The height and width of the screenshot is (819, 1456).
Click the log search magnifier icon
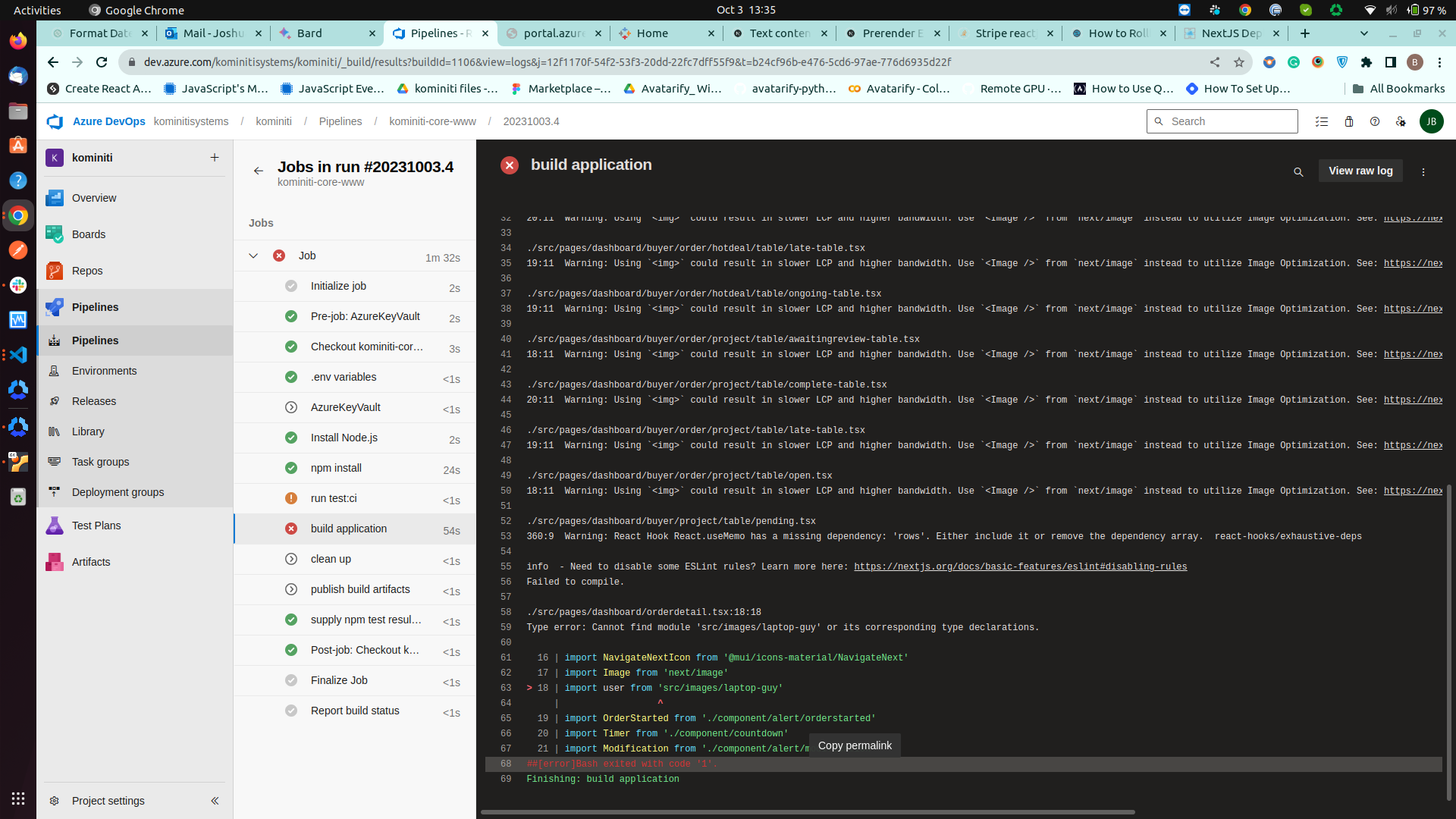(x=1298, y=172)
